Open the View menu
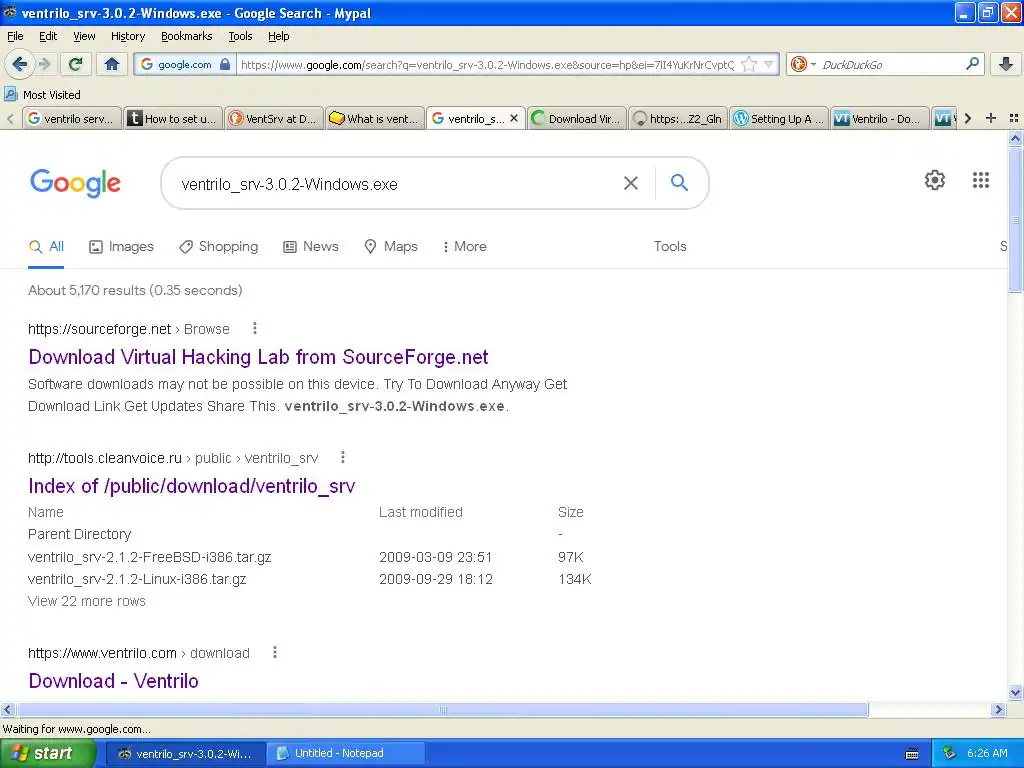The height and width of the screenshot is (768, 1024). (84, 36)
